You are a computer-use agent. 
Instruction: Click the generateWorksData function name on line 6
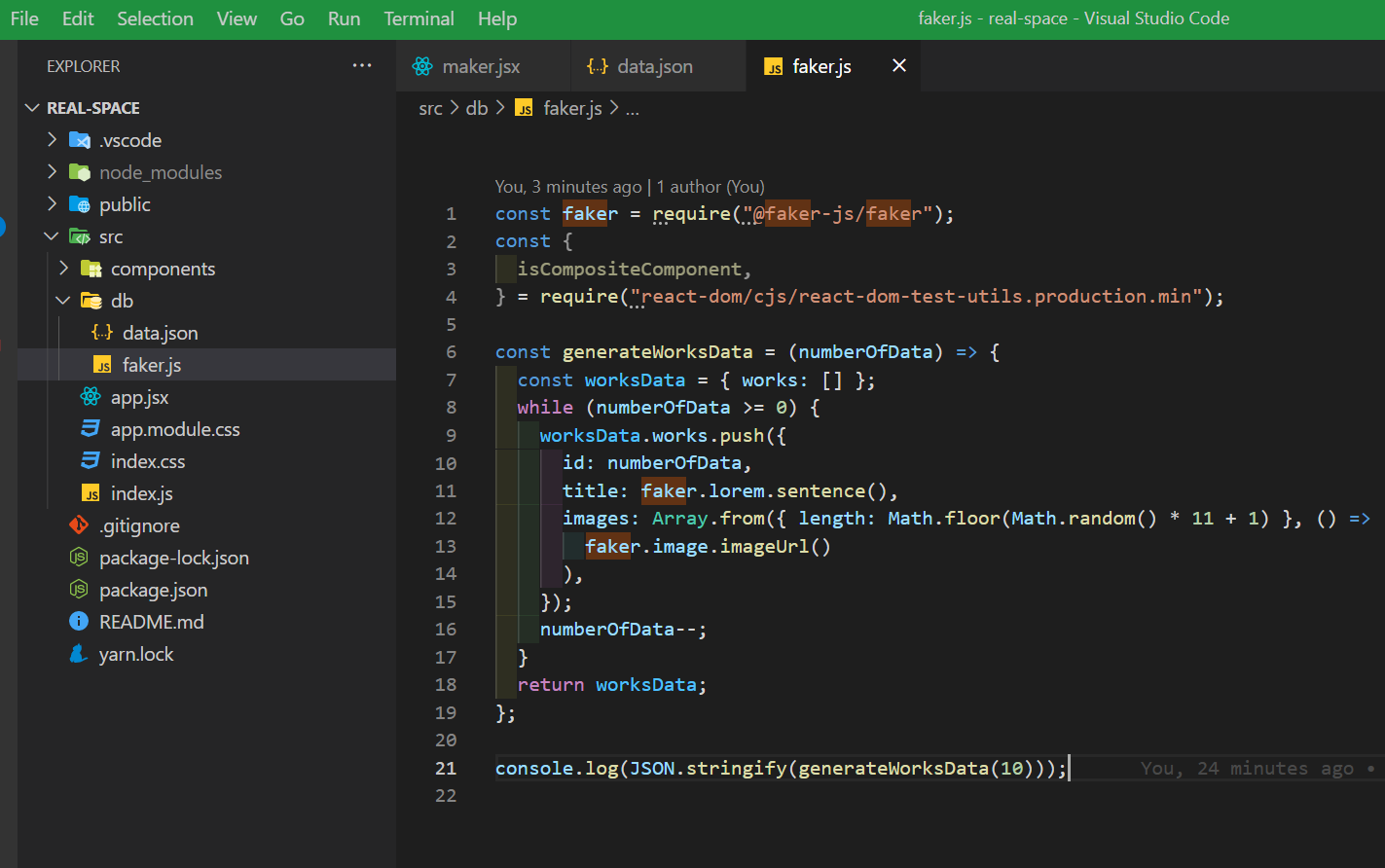point(658,352)
